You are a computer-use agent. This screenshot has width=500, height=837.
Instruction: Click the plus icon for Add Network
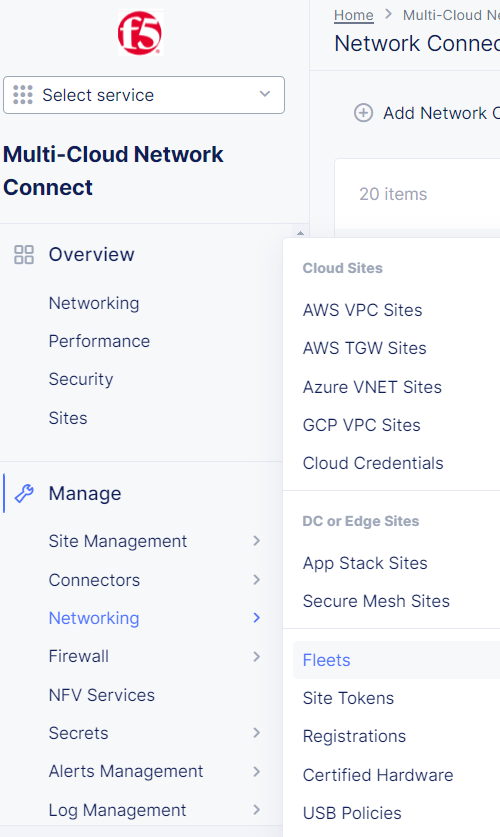point(363,113)
